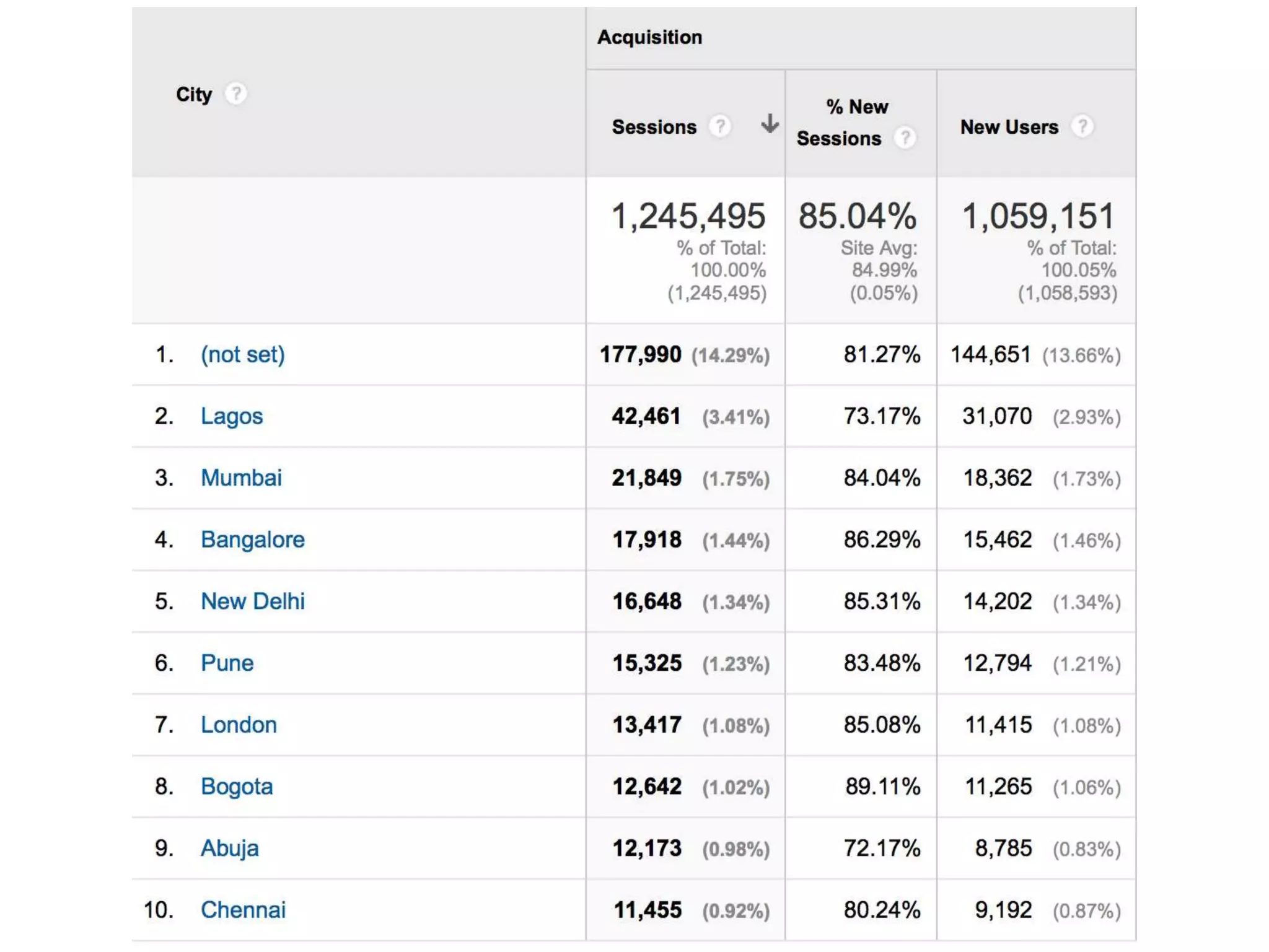This screenshot has width=1269, height=952.
Task: Open the Chennai city link
Action: 243,910
